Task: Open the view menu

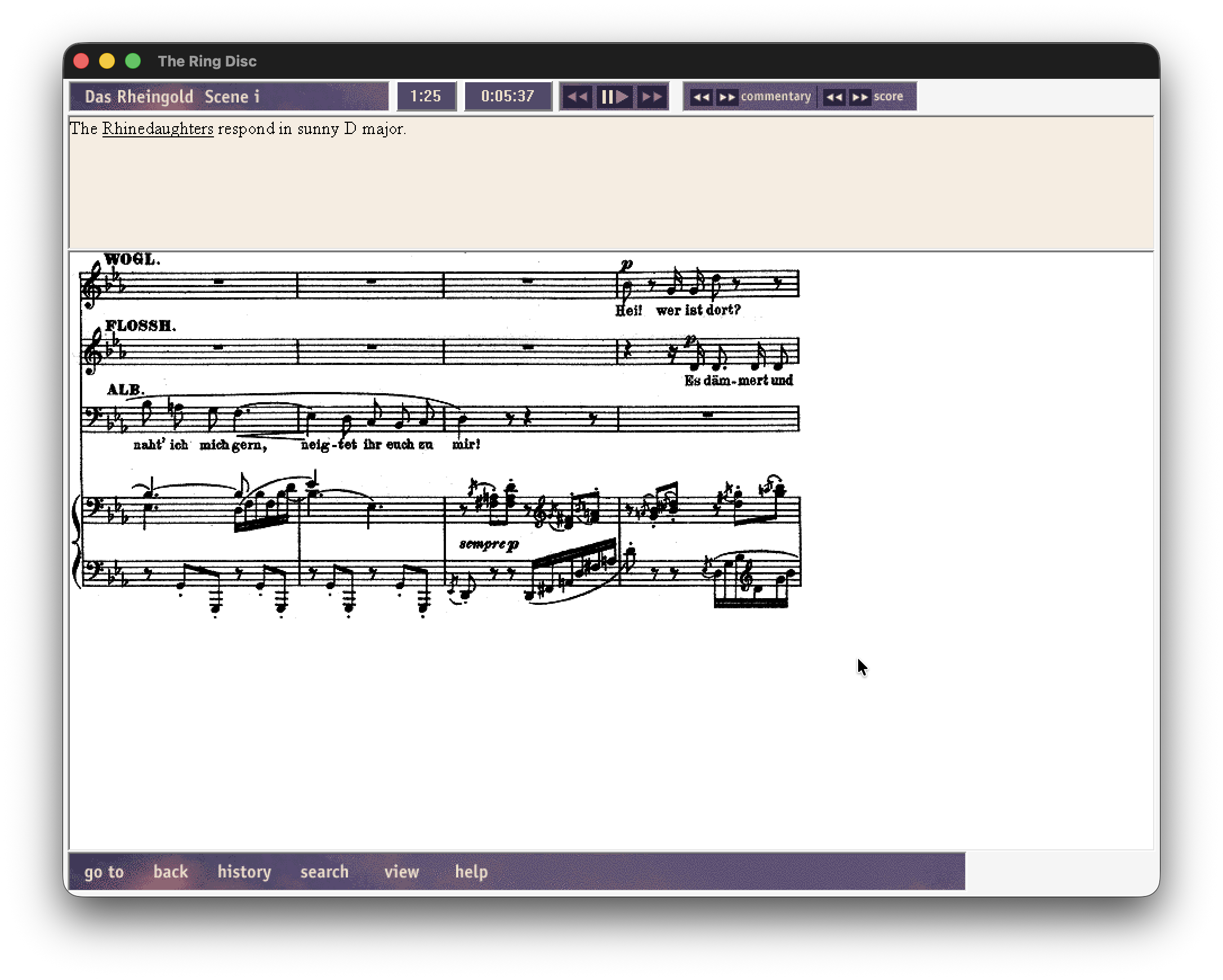Action: coord(401,872)
